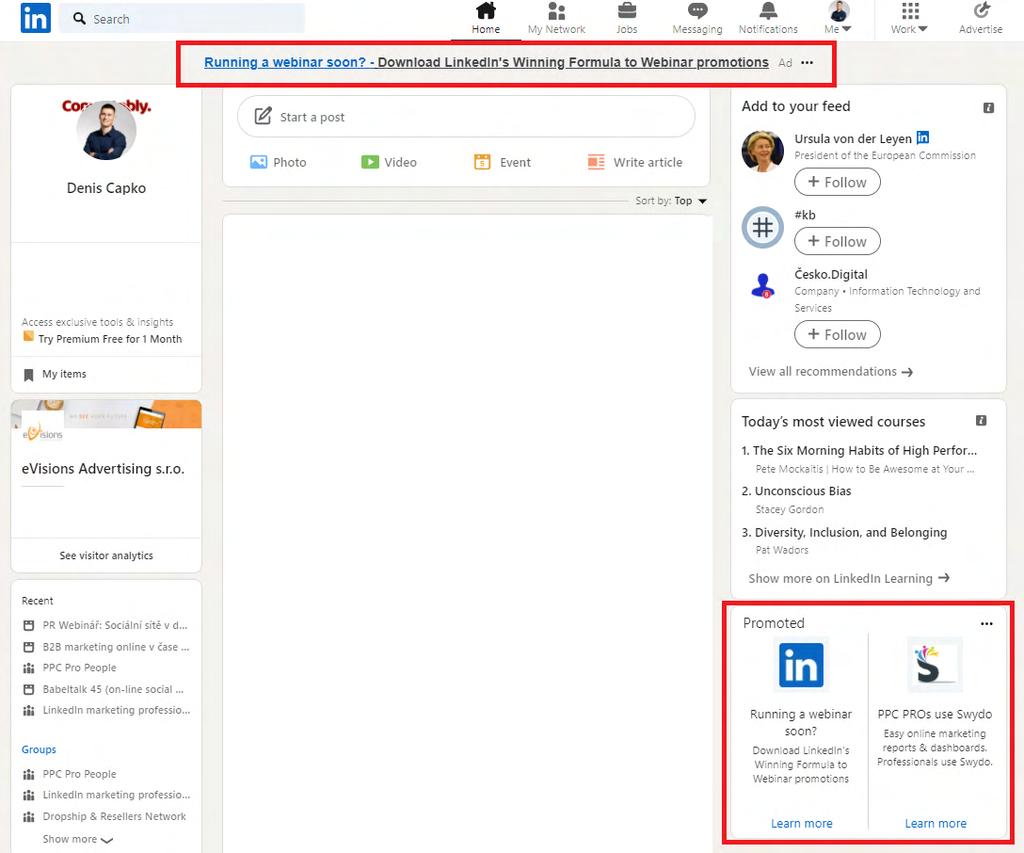Open the Denis Capko profile name
The height and width of the screenshot is (853, 1024).
[x=106, y=188]
